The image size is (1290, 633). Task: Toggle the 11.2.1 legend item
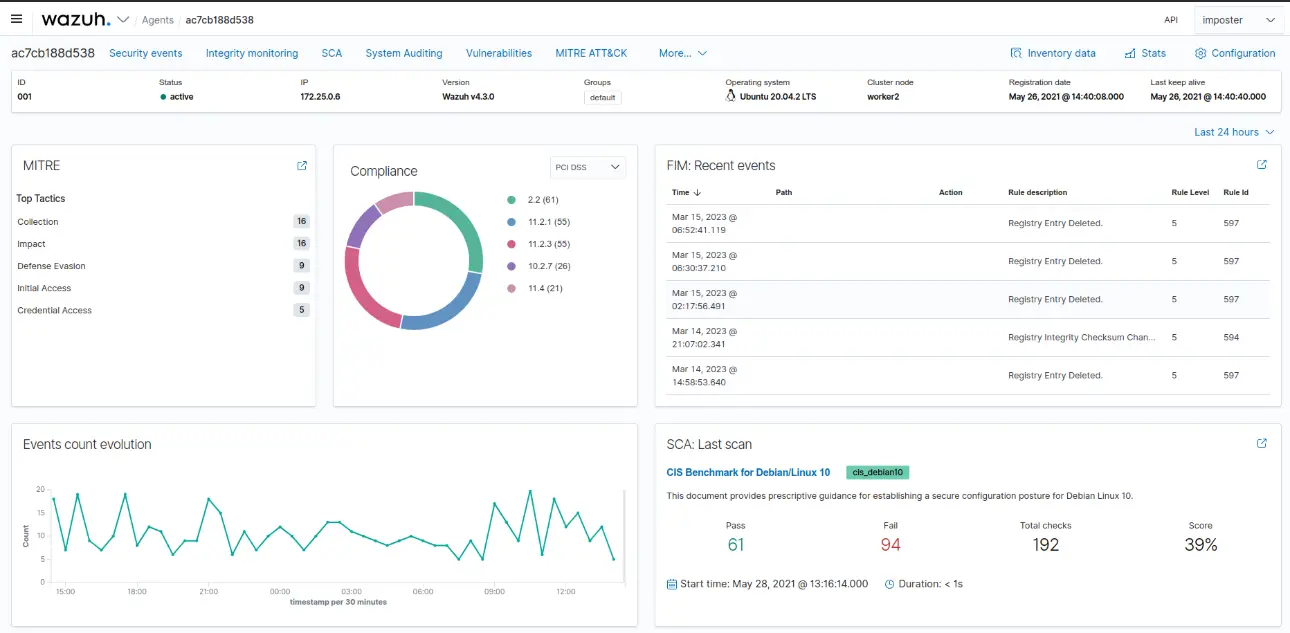tap(547, 222)
